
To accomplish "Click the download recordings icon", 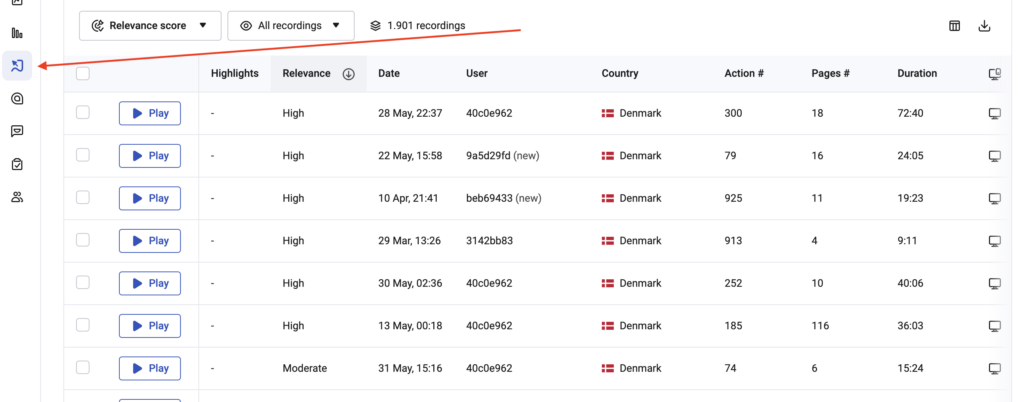I will coord(985,26).
